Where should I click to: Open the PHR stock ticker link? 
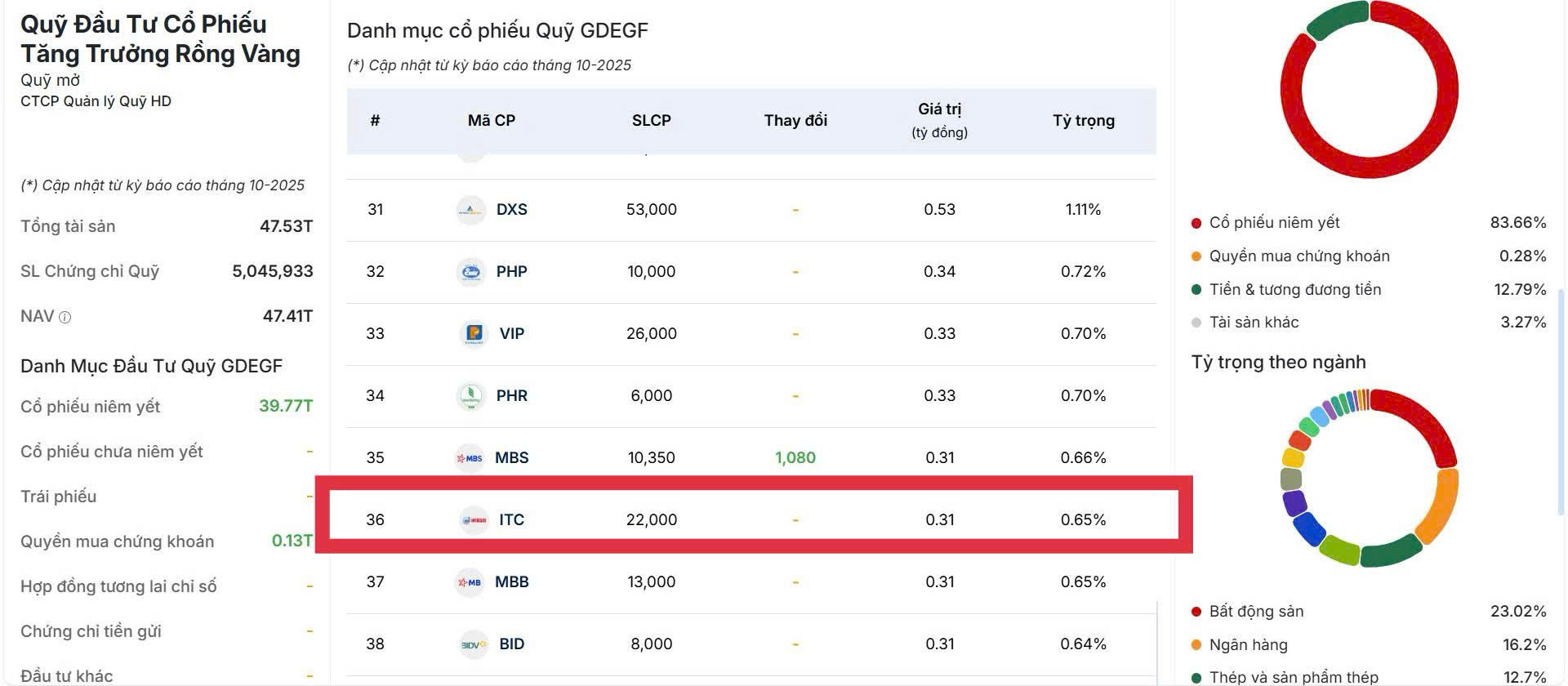tap(512, 396)
